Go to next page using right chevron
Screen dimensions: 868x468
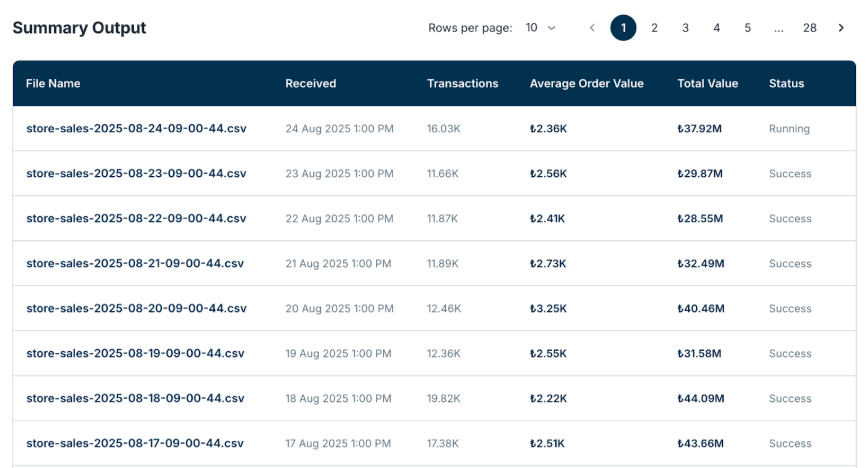point(841,28)
